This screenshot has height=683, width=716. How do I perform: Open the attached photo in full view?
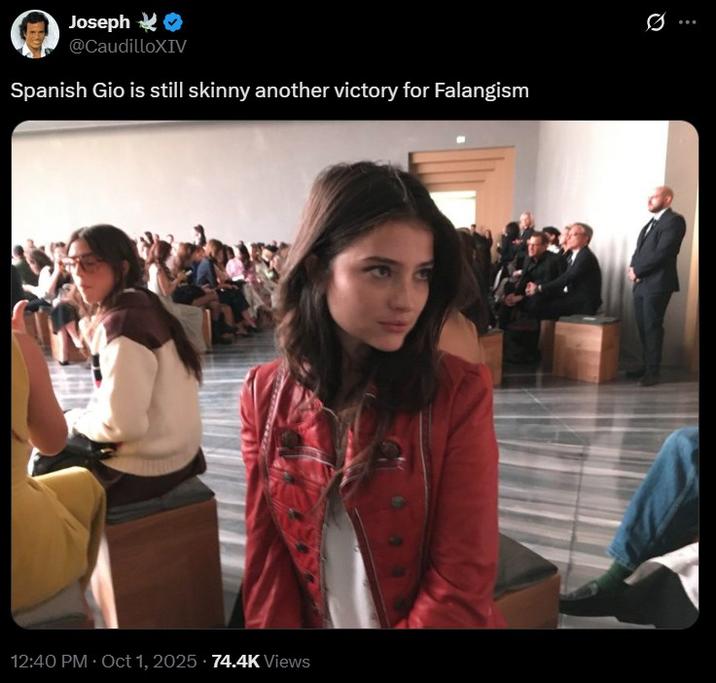355,375
